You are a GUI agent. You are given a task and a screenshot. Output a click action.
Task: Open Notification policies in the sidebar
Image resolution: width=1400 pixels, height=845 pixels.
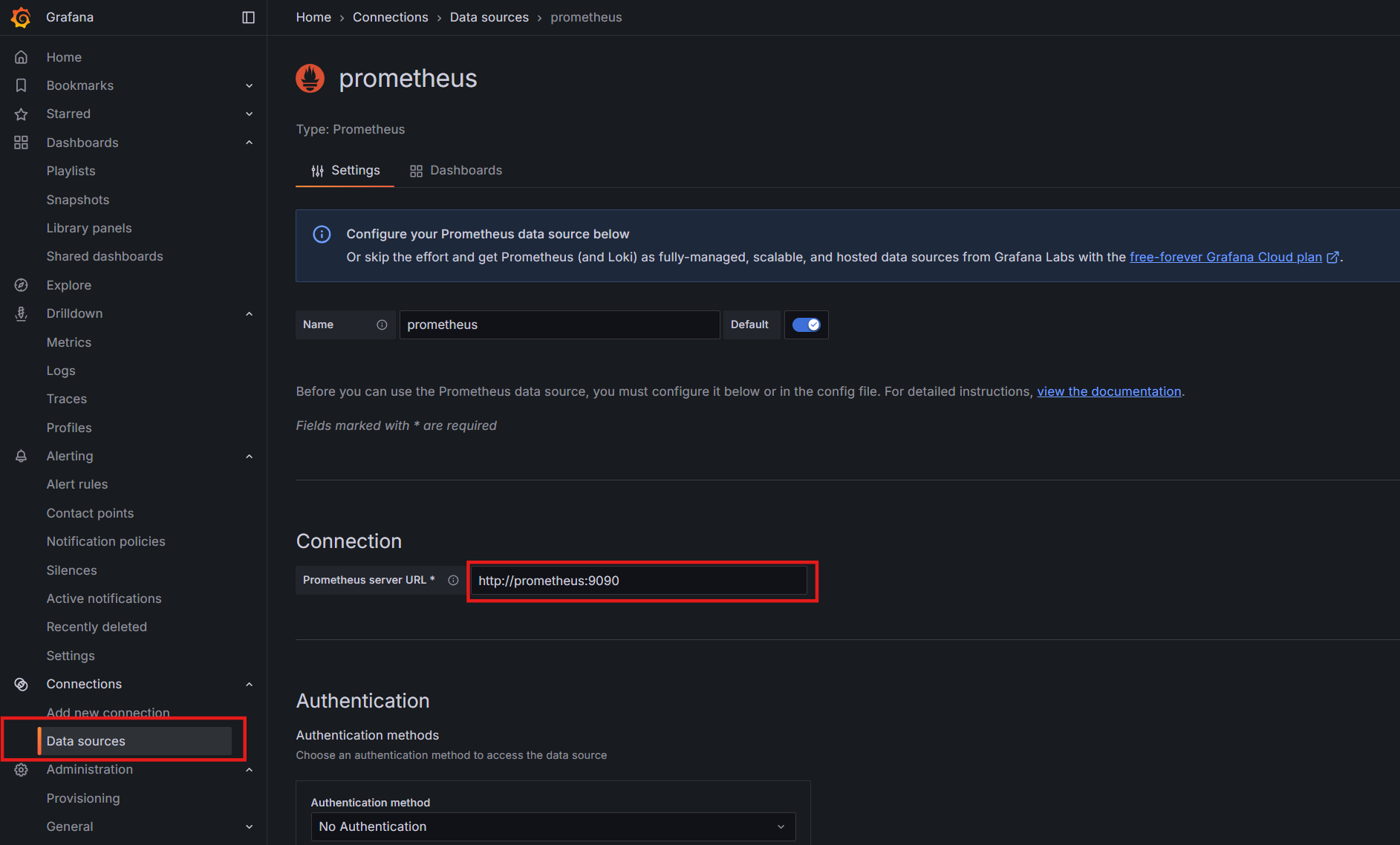[106, 541]
